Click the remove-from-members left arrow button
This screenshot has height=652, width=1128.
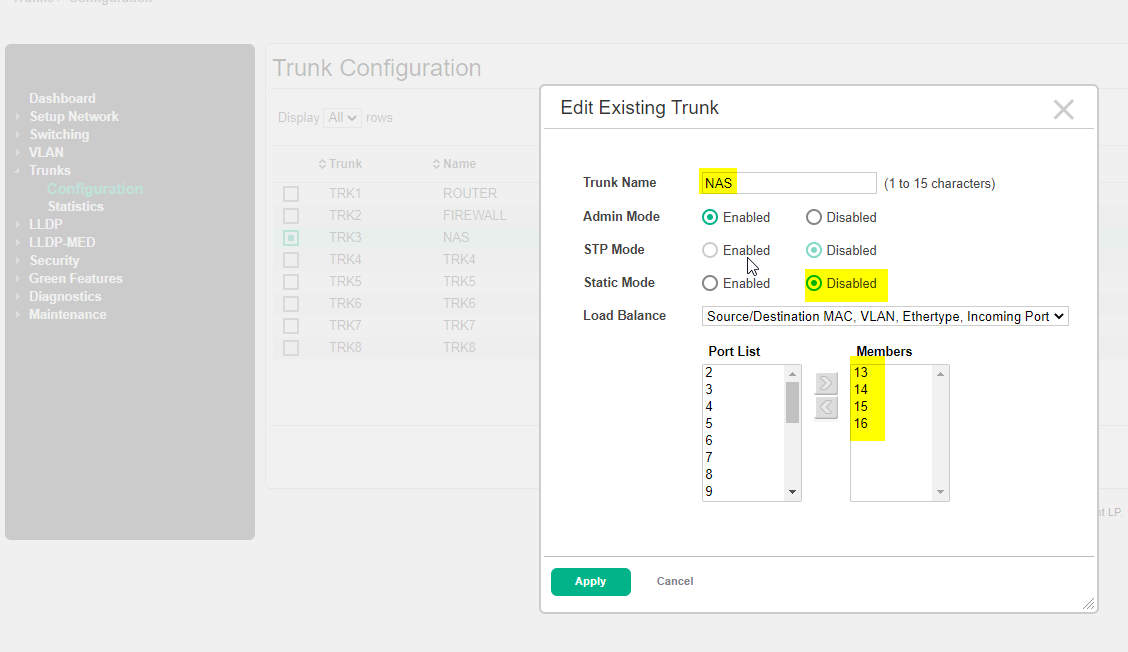click(x=825, y=407)
